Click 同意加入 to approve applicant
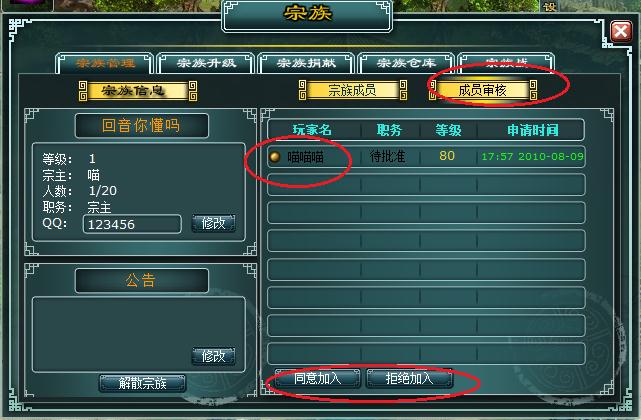641x420 pixels. point(318,378)
